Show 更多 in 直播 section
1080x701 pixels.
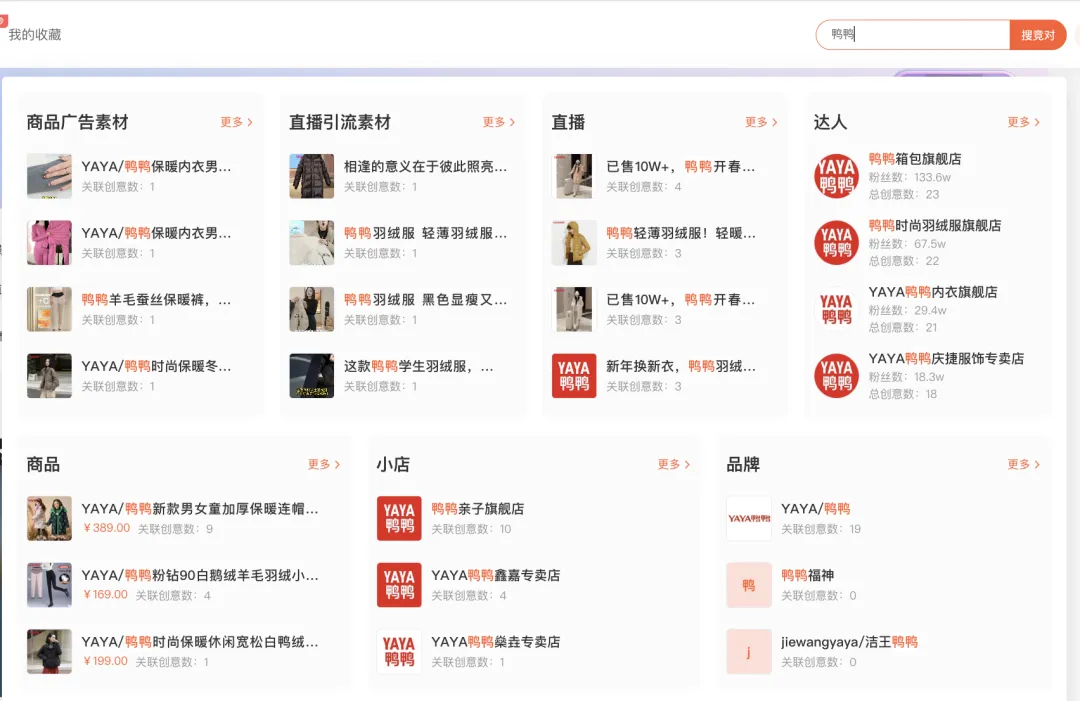[x=761, y=122]
